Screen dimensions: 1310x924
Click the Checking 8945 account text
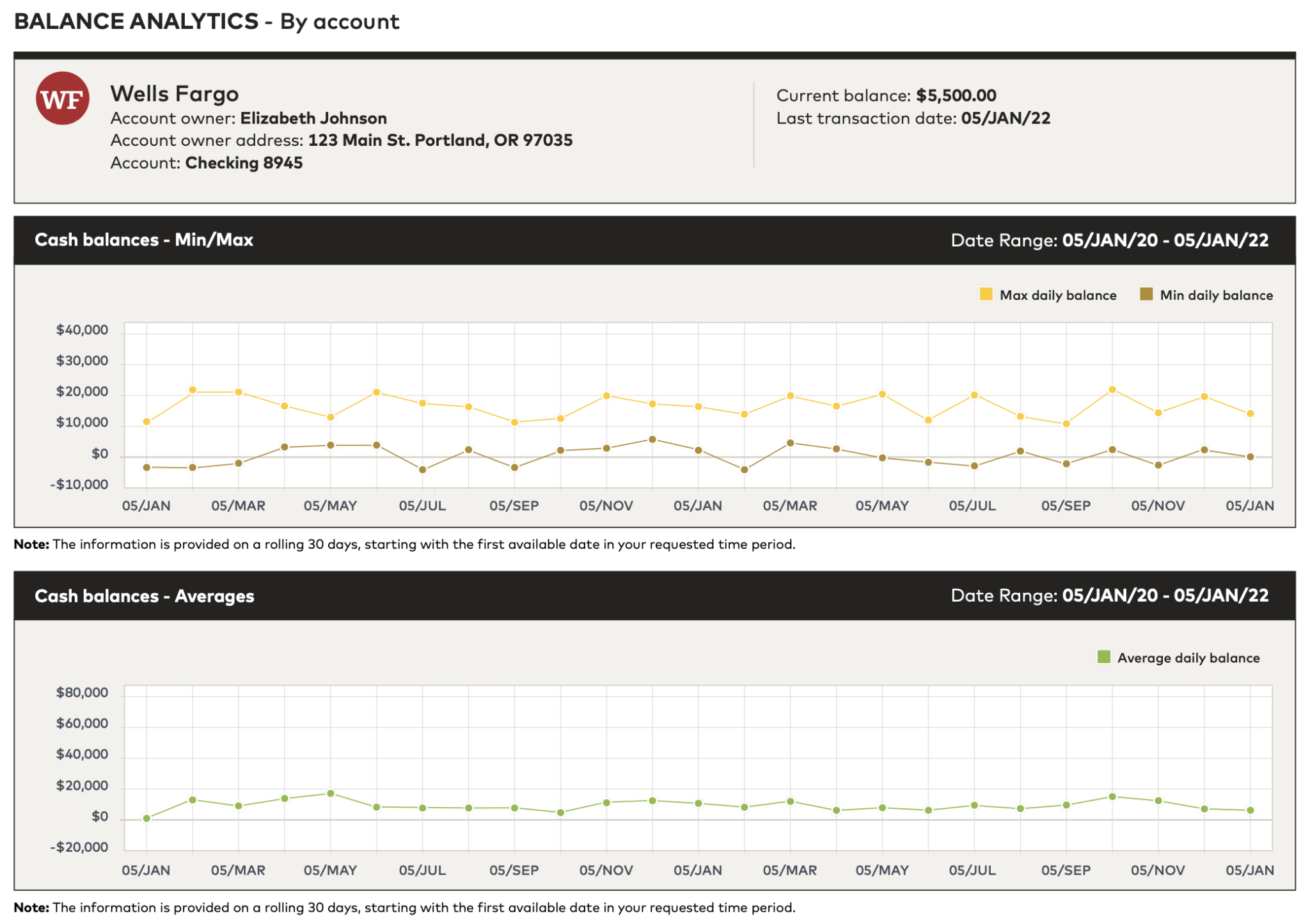tap(244, 163)
